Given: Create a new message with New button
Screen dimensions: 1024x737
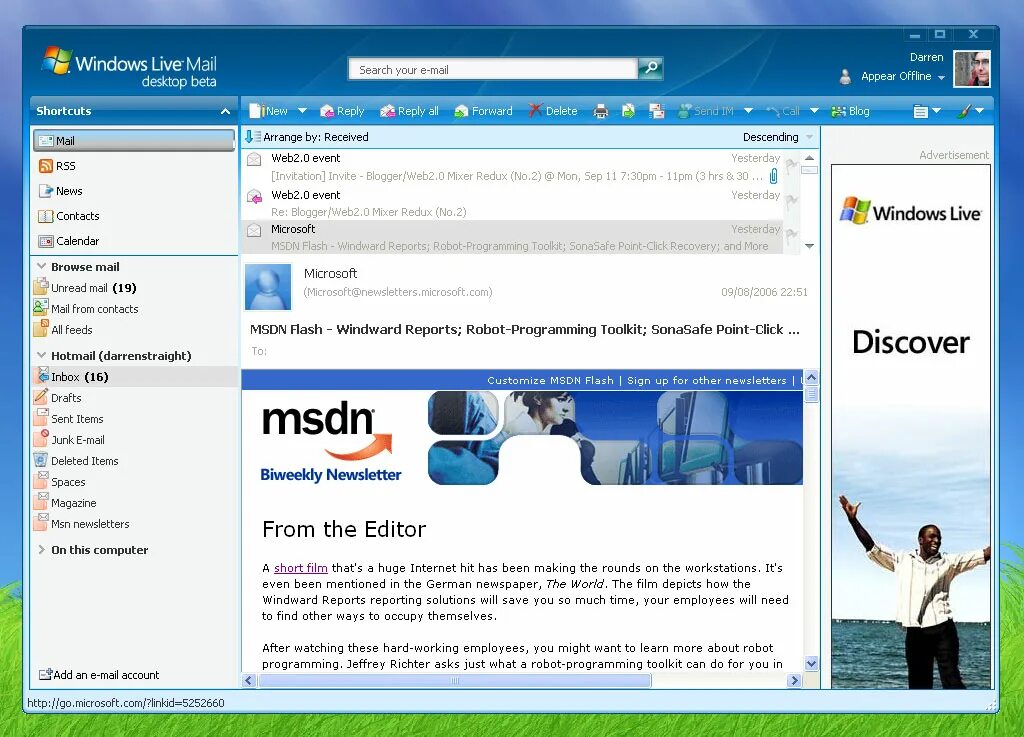Looking at the screenshot, I should [x=269, y=111].
